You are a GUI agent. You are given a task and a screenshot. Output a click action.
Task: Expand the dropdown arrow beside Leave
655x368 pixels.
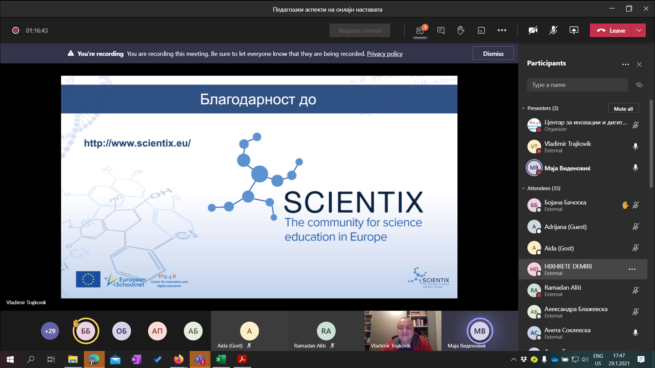click(639, 30)
